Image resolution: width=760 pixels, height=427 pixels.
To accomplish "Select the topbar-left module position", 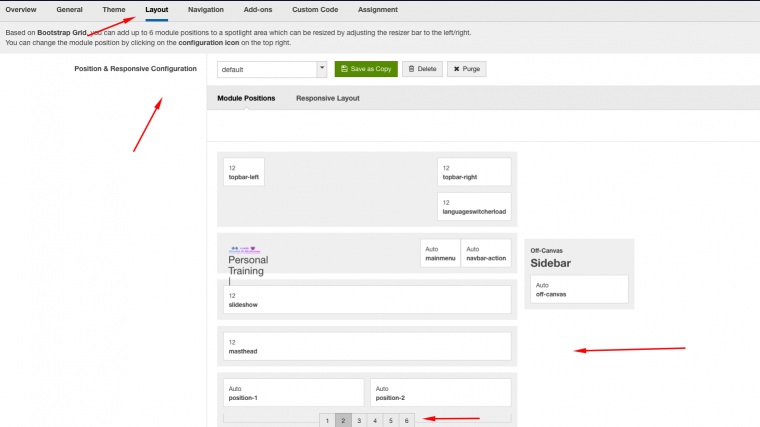I will pyautogui.click(x=244, y=172).
